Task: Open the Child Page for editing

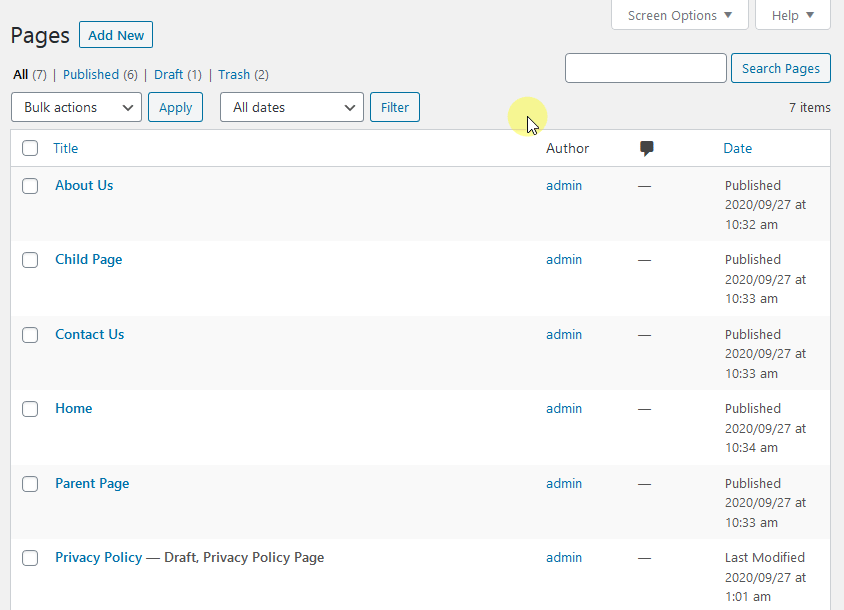Action: point(88,259)
